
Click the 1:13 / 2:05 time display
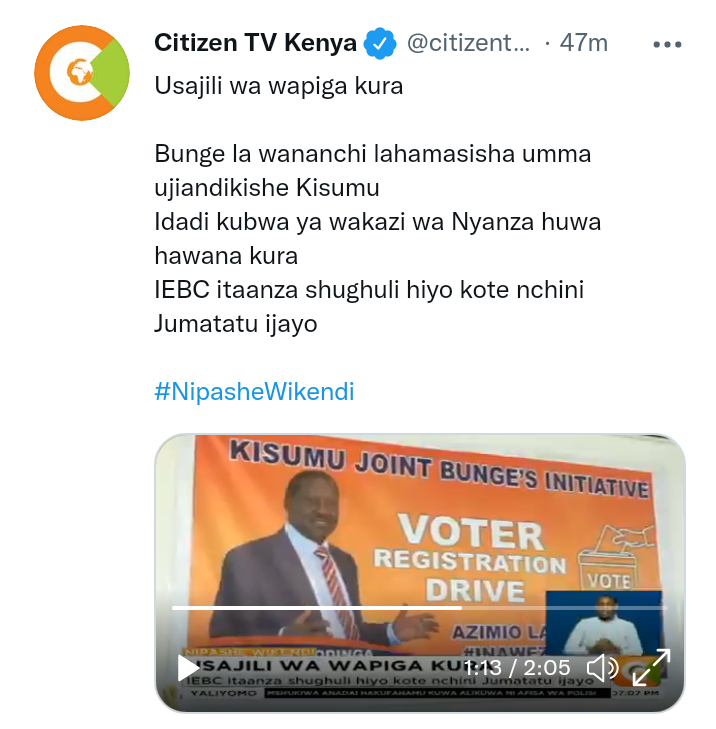pyautogui.click(x=517, y=668)
